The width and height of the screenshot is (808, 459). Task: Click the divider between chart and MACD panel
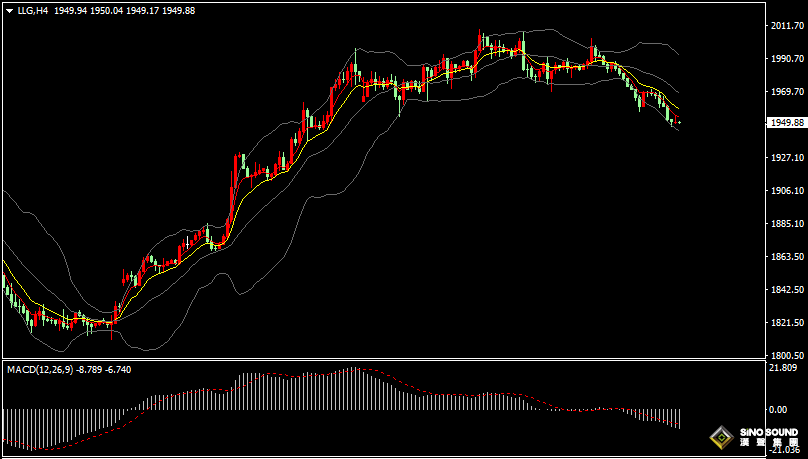click(380, 359)
